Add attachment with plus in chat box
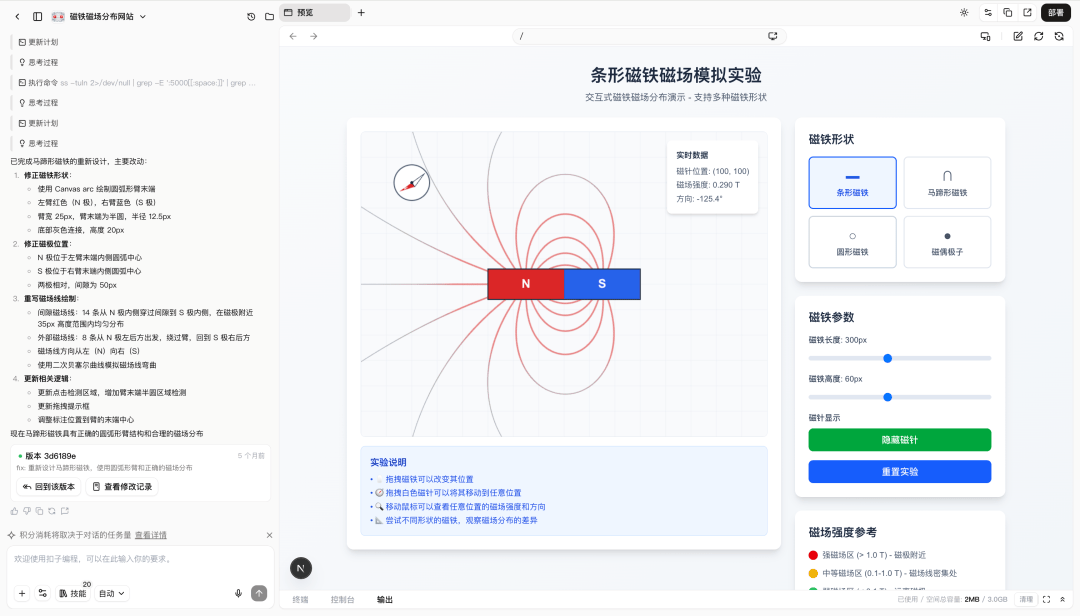Viewport: 1080px width, 616px height. coord(22,593)
